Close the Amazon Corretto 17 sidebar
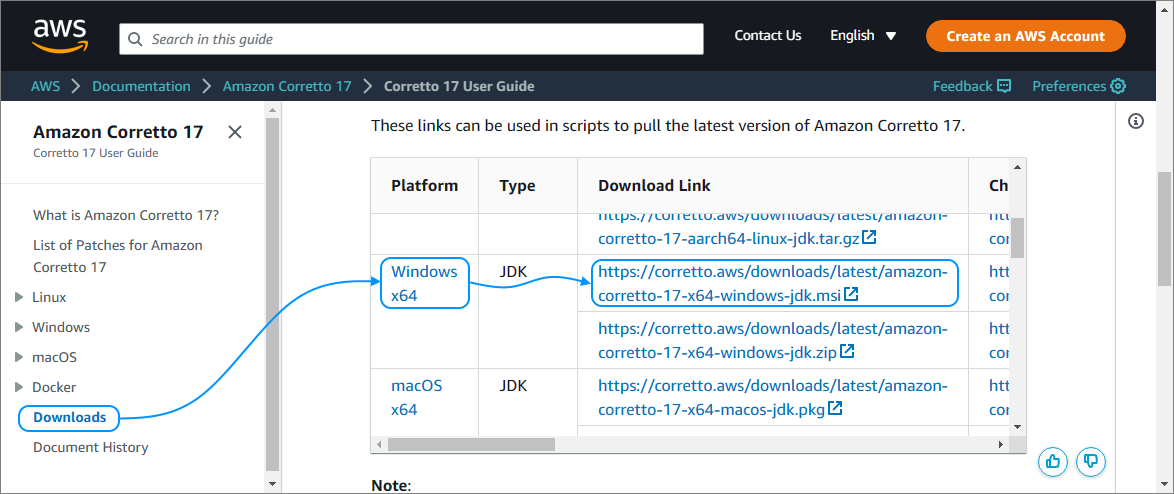This screenshot has width=1174, height=494. coord(234,132)
